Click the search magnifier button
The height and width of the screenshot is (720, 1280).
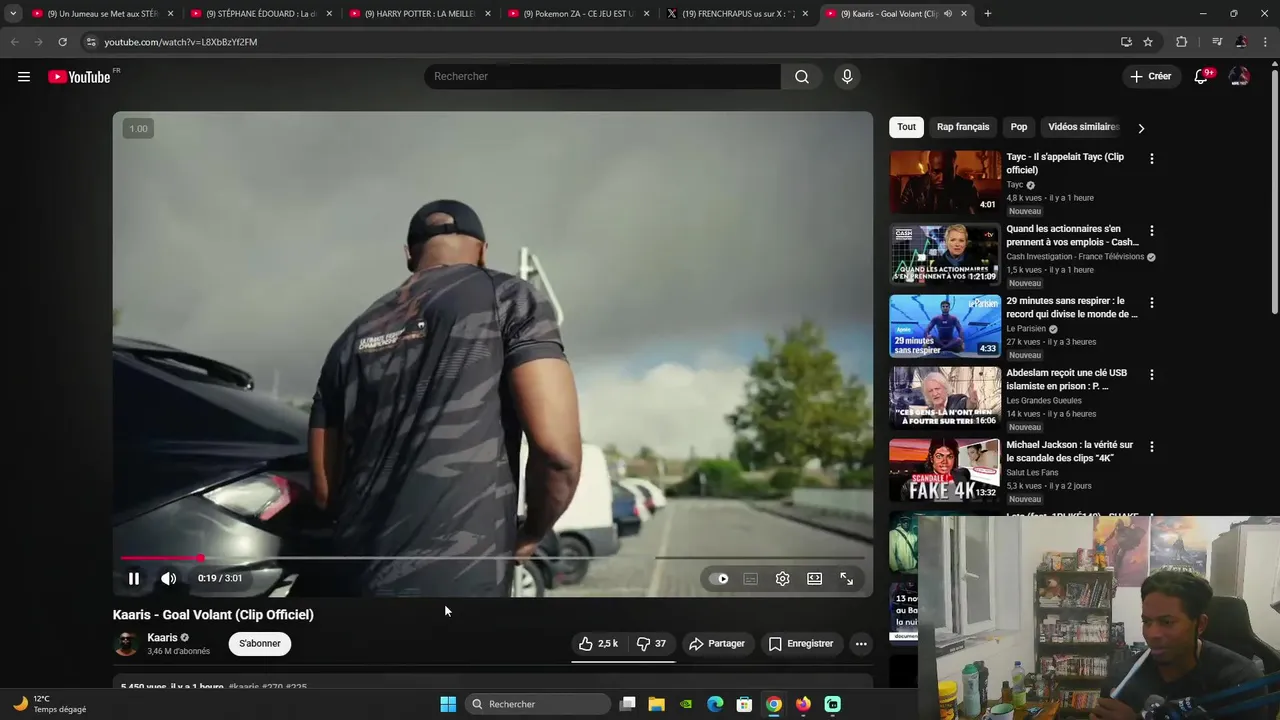[802, 77]
